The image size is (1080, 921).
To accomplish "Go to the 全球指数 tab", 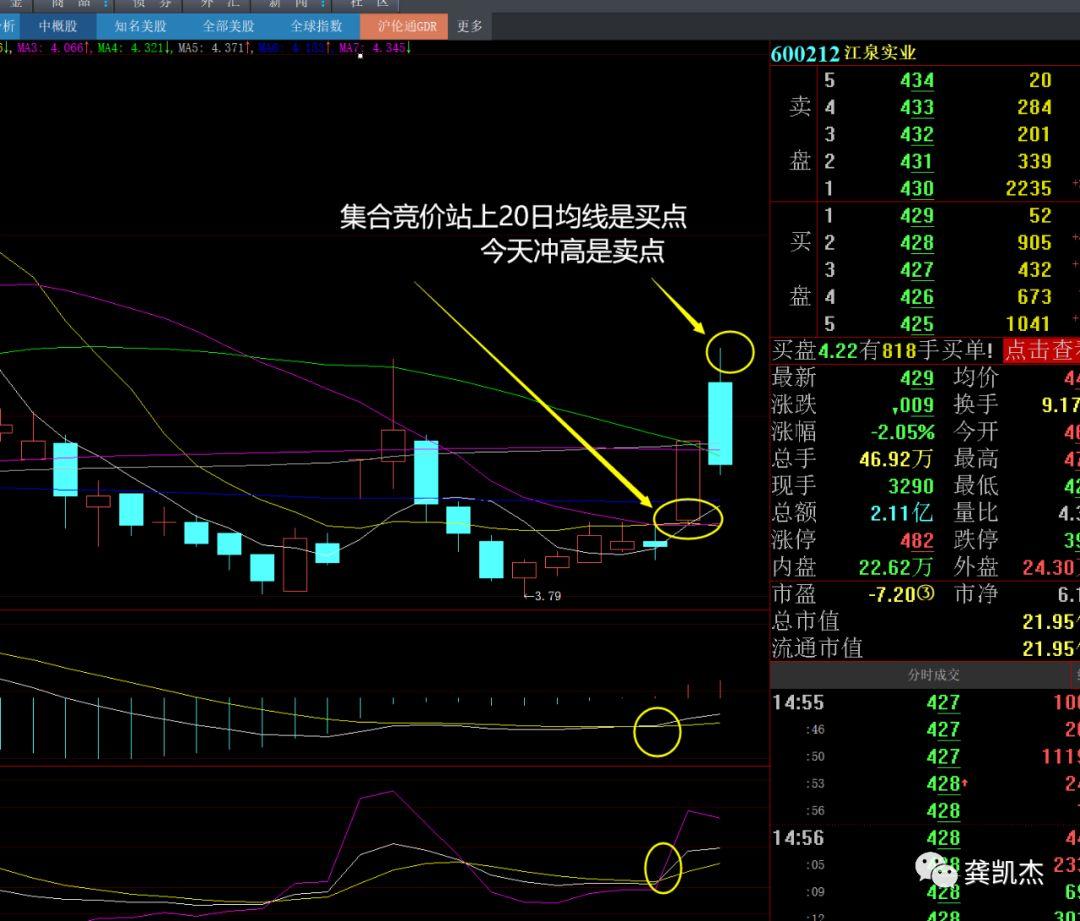I will coord(316,26).
